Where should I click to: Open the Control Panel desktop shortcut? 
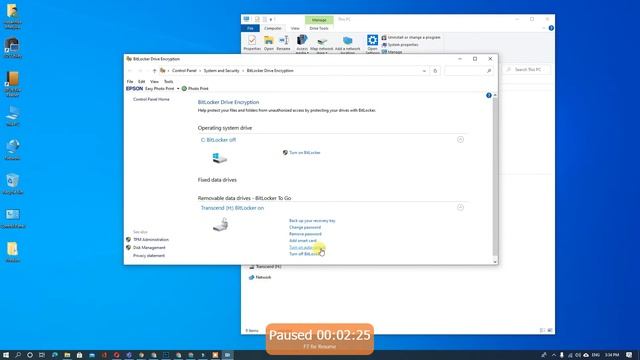pyautogui.click(x=13, y=218)
